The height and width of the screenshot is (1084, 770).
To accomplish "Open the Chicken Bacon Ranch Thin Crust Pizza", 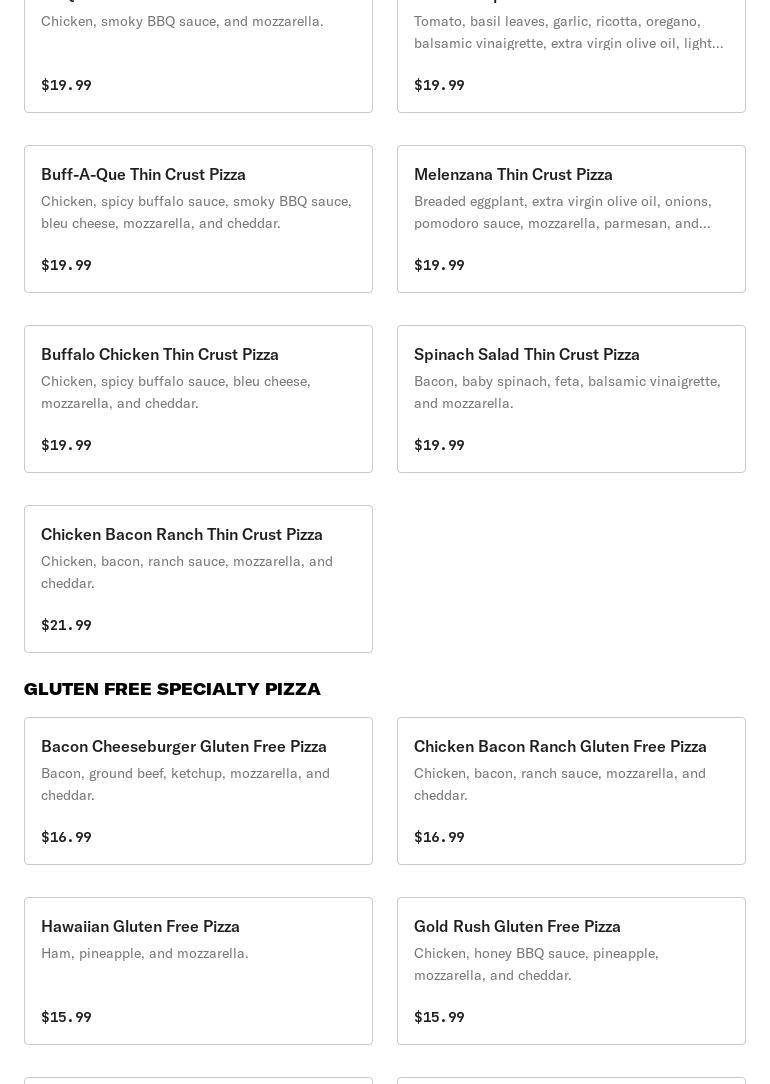I will [x=182, y=534].
